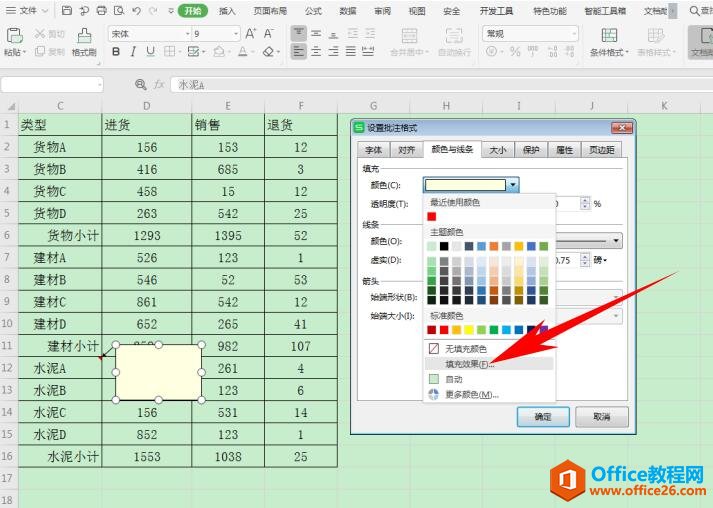Viewport: 713px width, 508px height.
Task: Click the middle vertical align icon
Action: click(x=316, y=34)
